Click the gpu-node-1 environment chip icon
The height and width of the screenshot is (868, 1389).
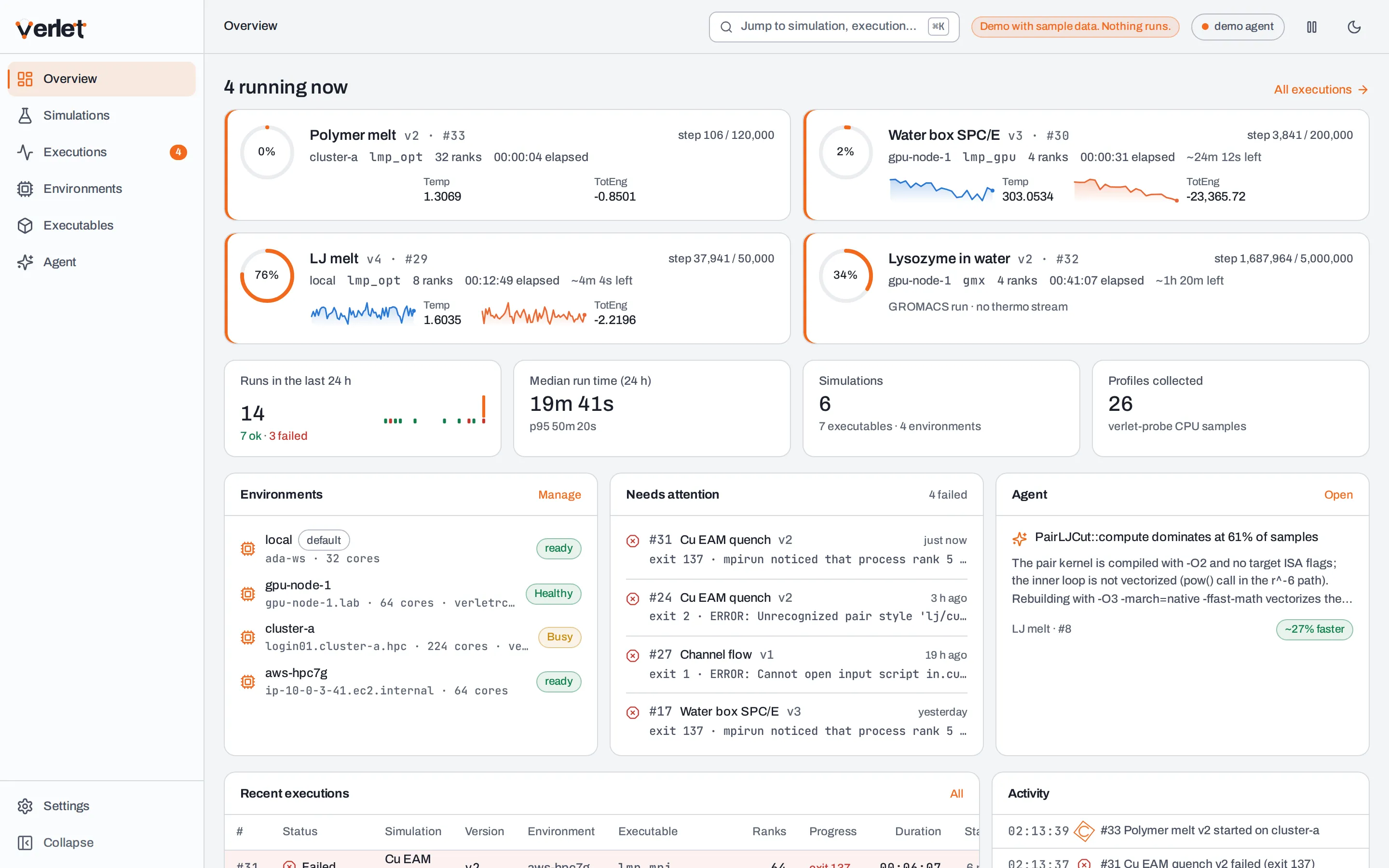pos(248,594)
